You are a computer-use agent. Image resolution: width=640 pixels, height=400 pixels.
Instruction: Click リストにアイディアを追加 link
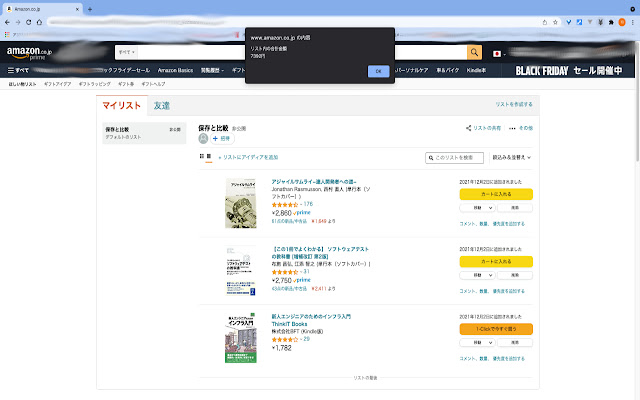[248, 157]
